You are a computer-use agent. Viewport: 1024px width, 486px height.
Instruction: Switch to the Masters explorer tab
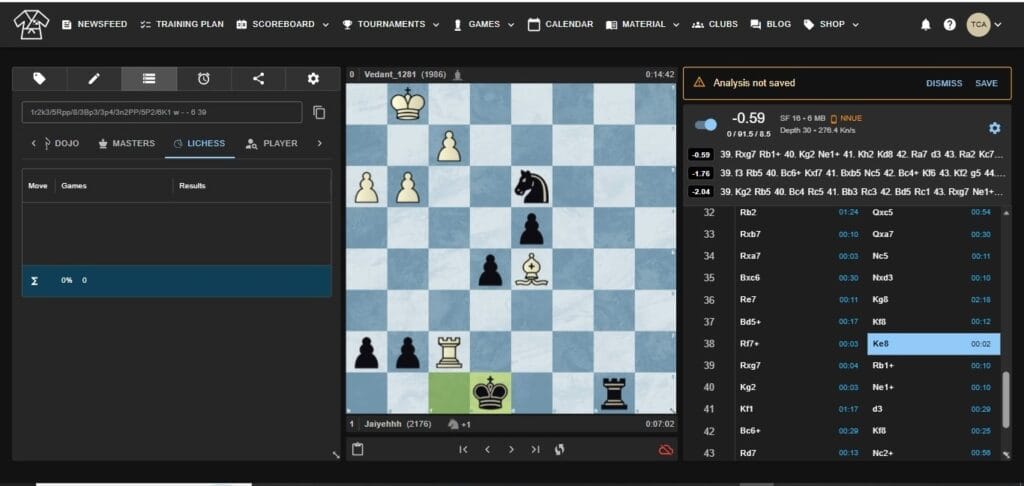[x=126, y=144]
